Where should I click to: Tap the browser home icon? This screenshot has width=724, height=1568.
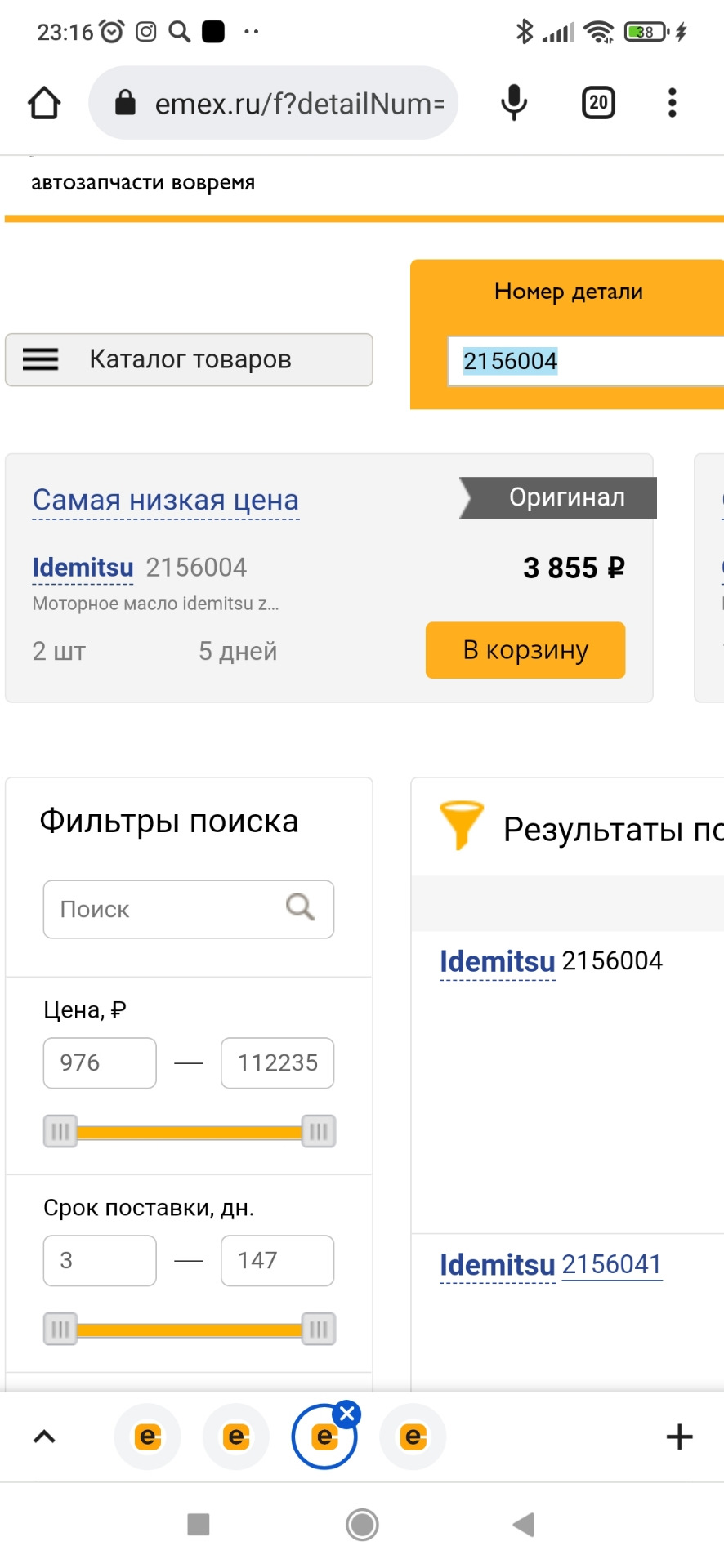[x=44, y=103]
